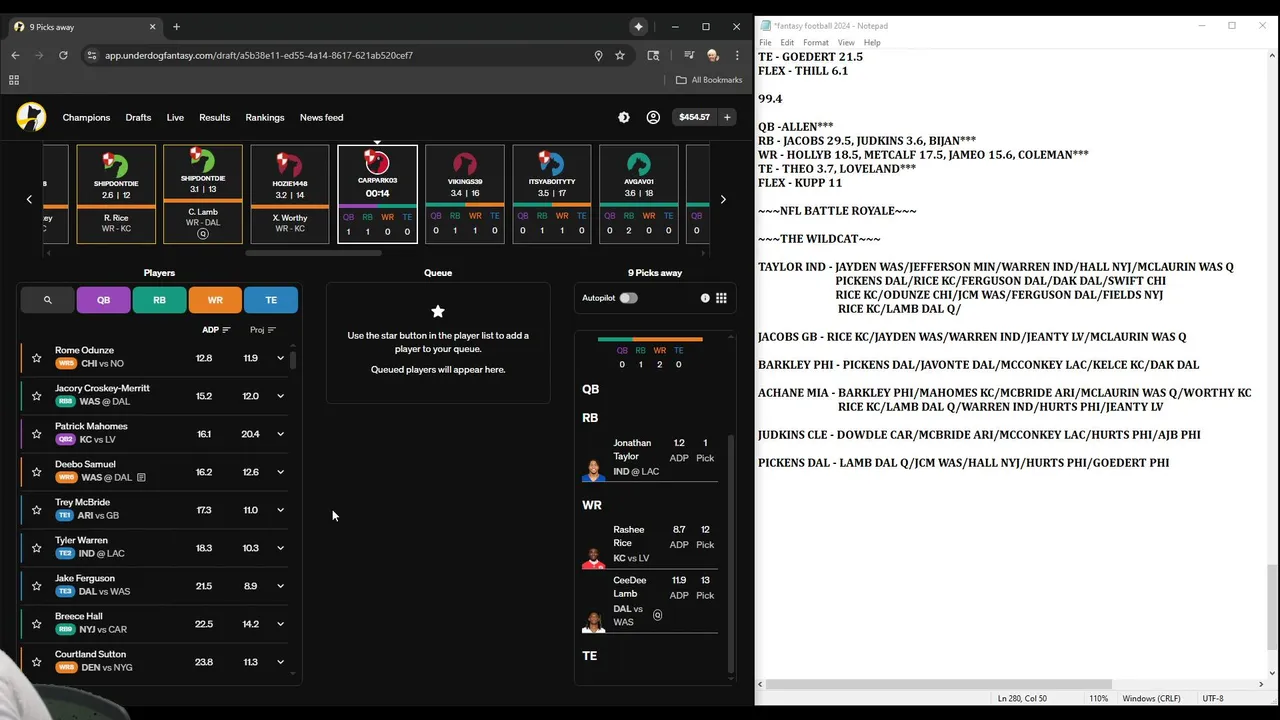Image resolution: width=1280 pixels, height=720 pixels.
Task: Select C. Lamb pick card
Action: [203, 194]
